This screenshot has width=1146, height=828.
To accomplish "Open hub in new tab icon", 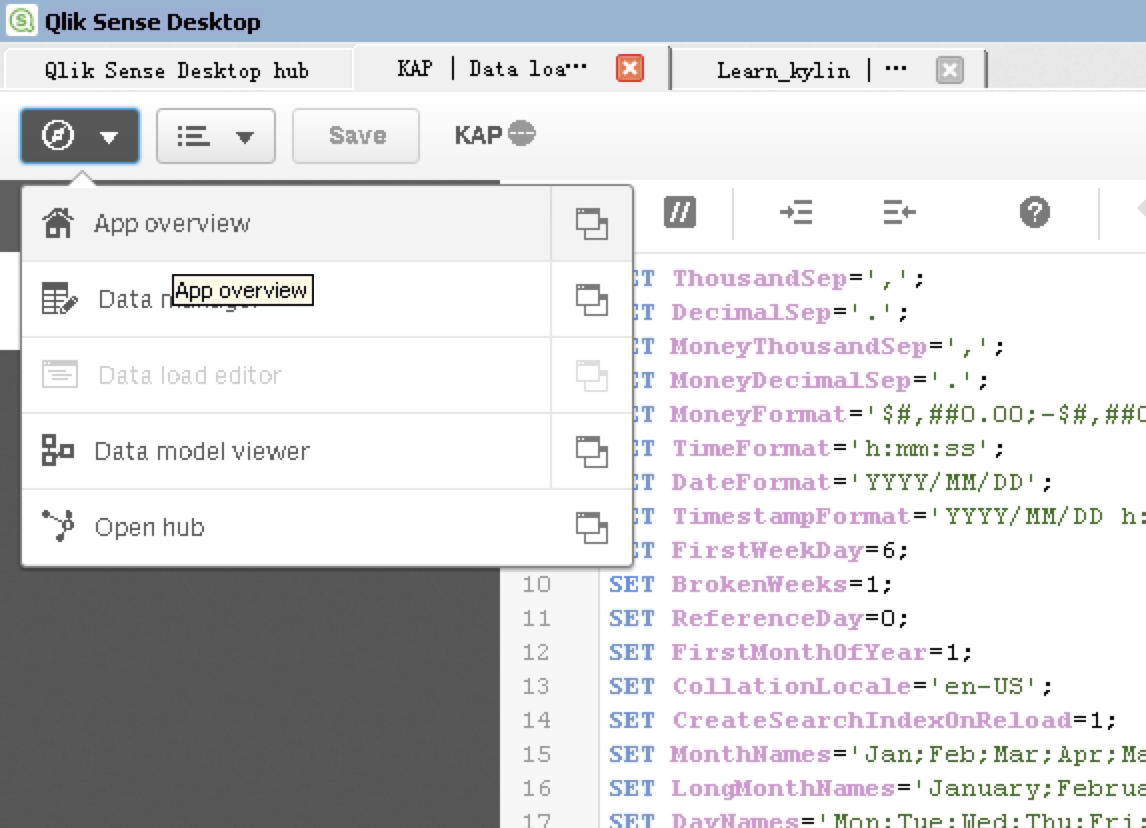I will pyautogui.click(x=591, y=528).
